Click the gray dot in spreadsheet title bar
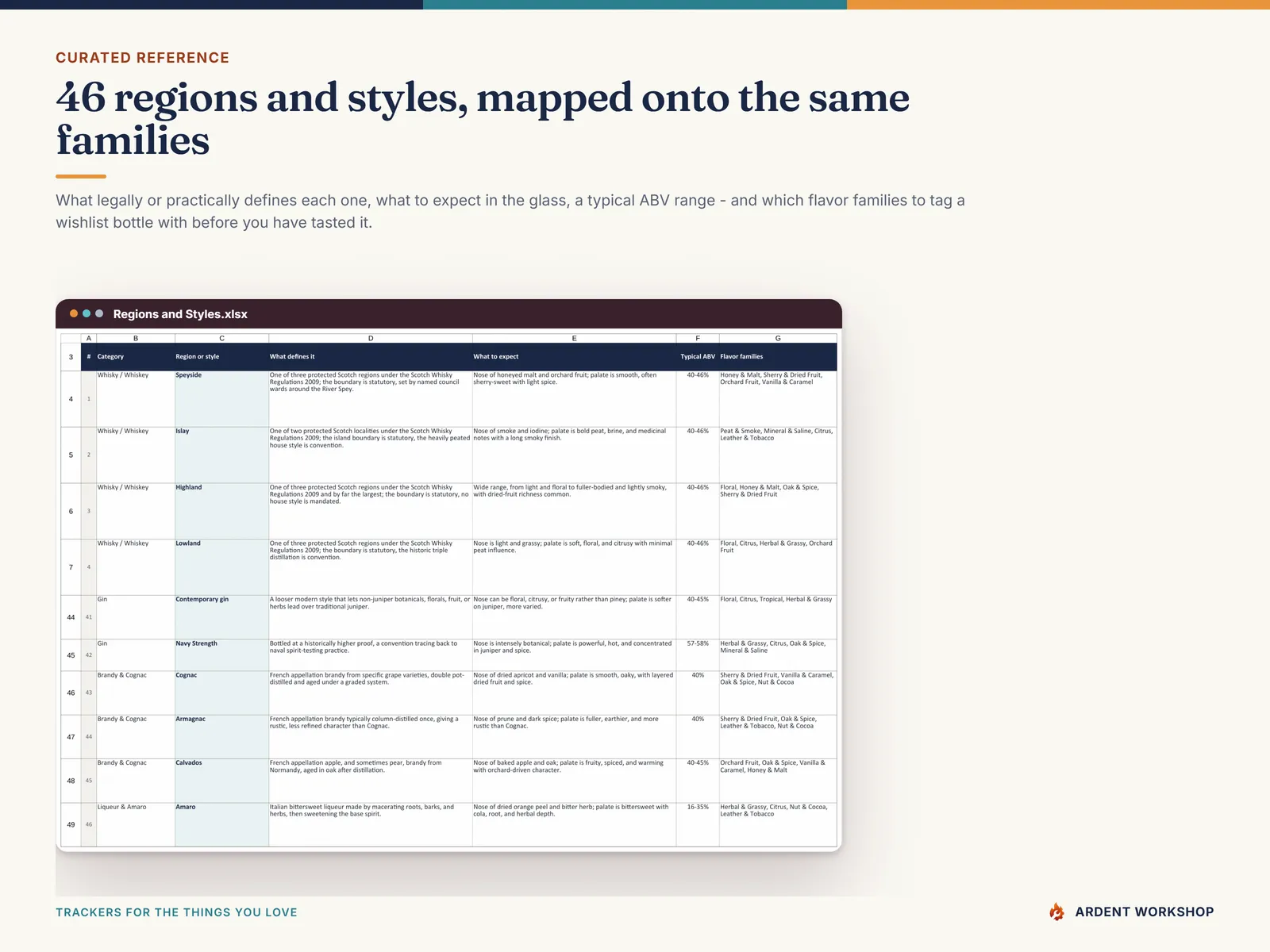 click(99, 313)
